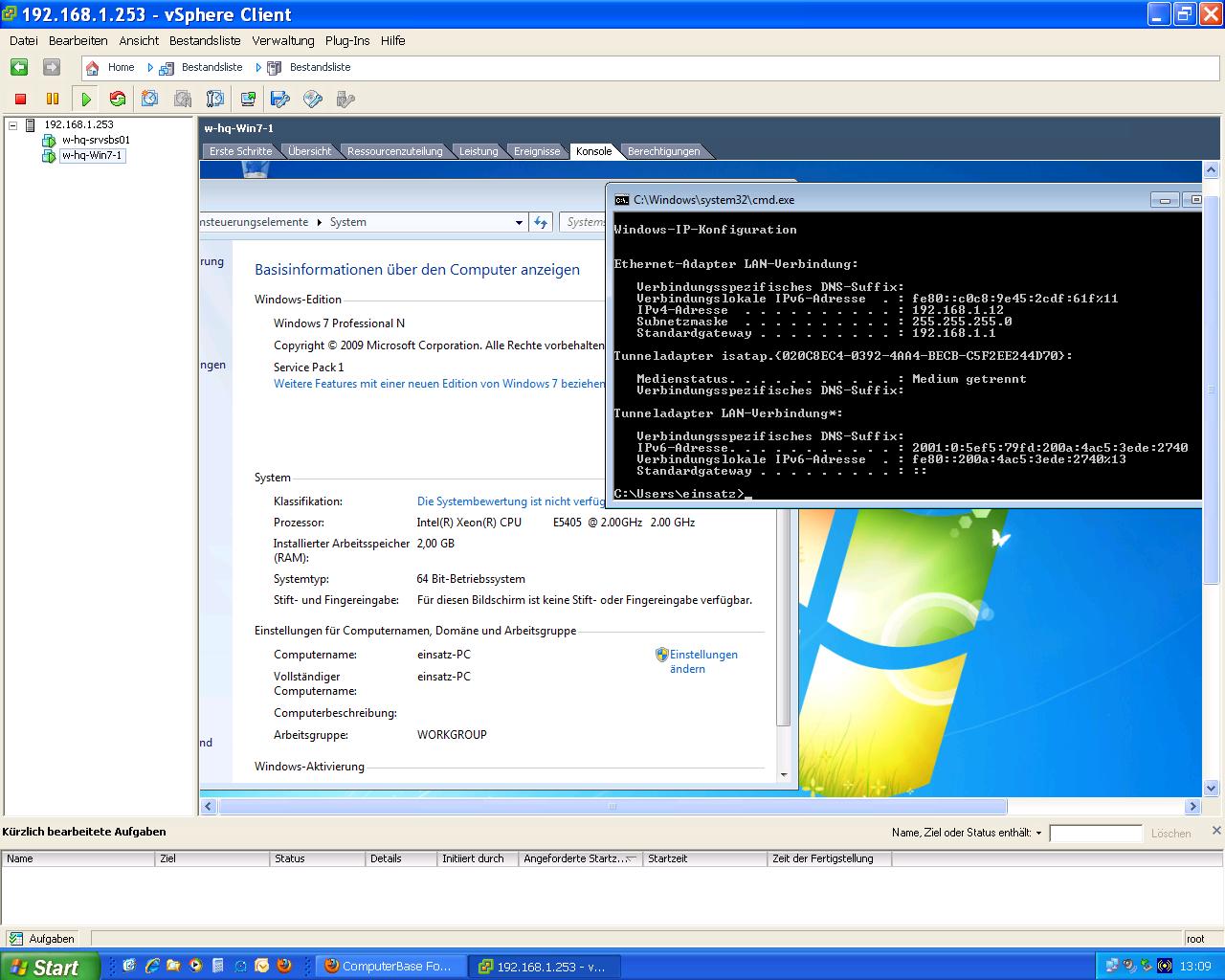This screenshot has height=980, width=1225.
Task: Connect floppy device toolbar icon
Action: coord(280,99)
